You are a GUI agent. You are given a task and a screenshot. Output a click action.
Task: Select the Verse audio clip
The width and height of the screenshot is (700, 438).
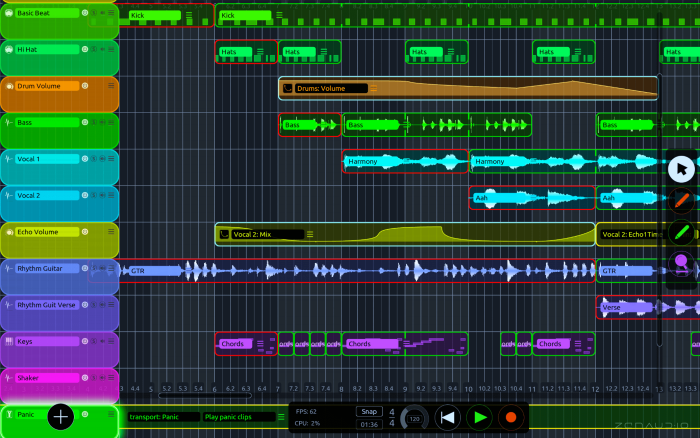tap(648, 308)
